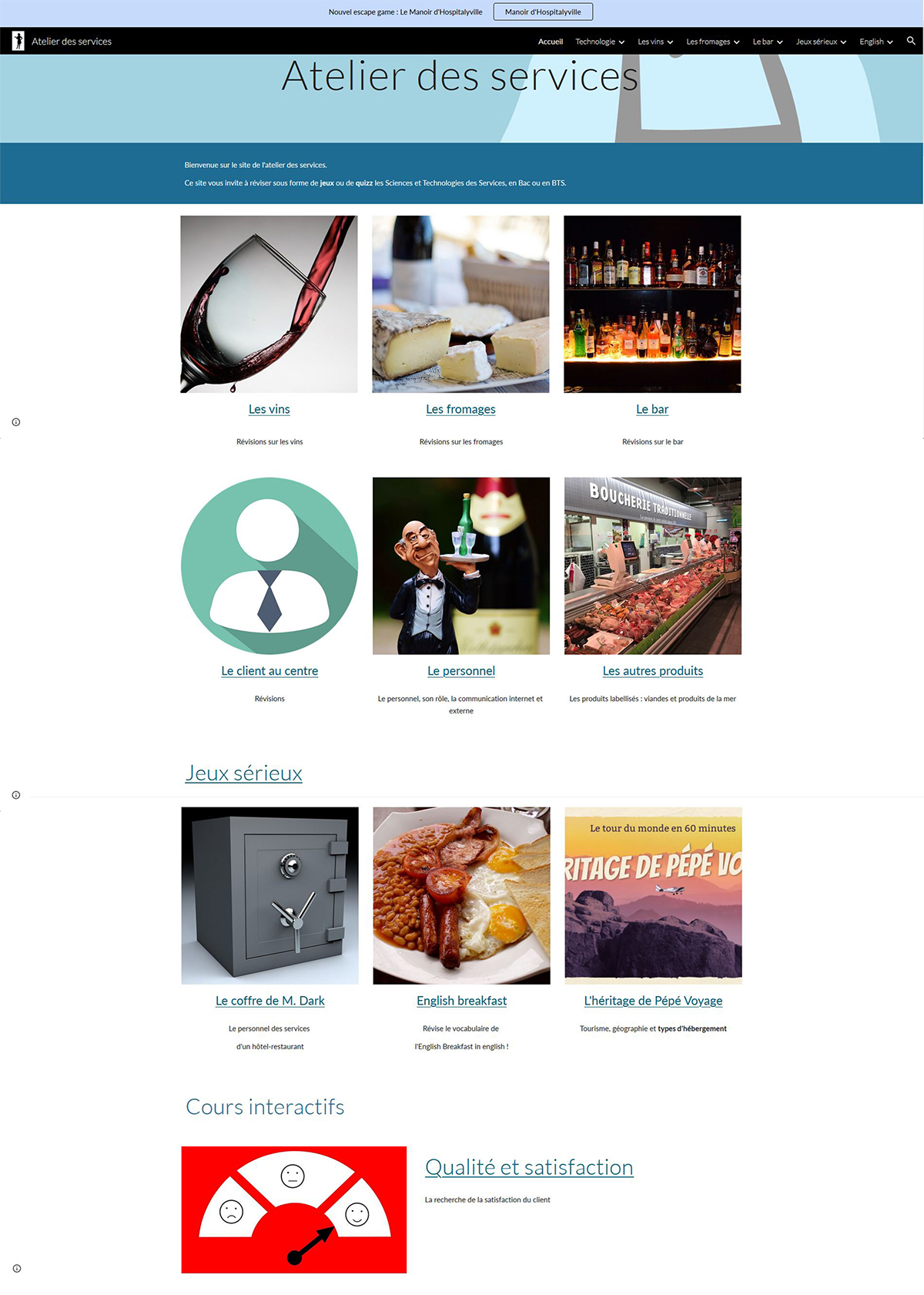
Task: Click the info icon beside Les vins row
Action: click(16, 422)
